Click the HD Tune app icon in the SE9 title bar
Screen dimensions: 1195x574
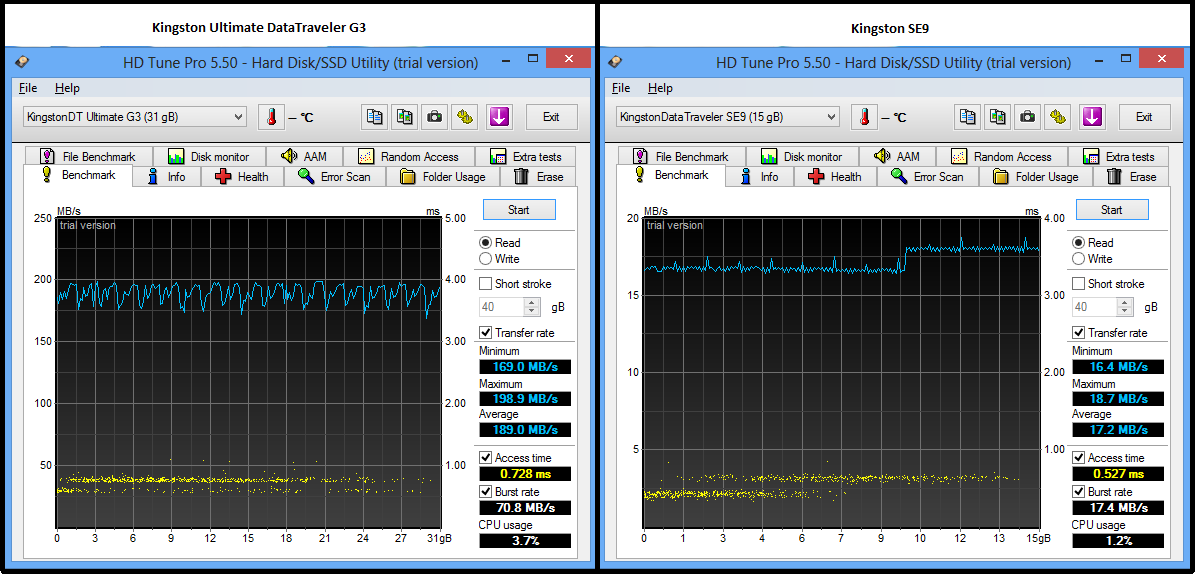click(615, 63)
